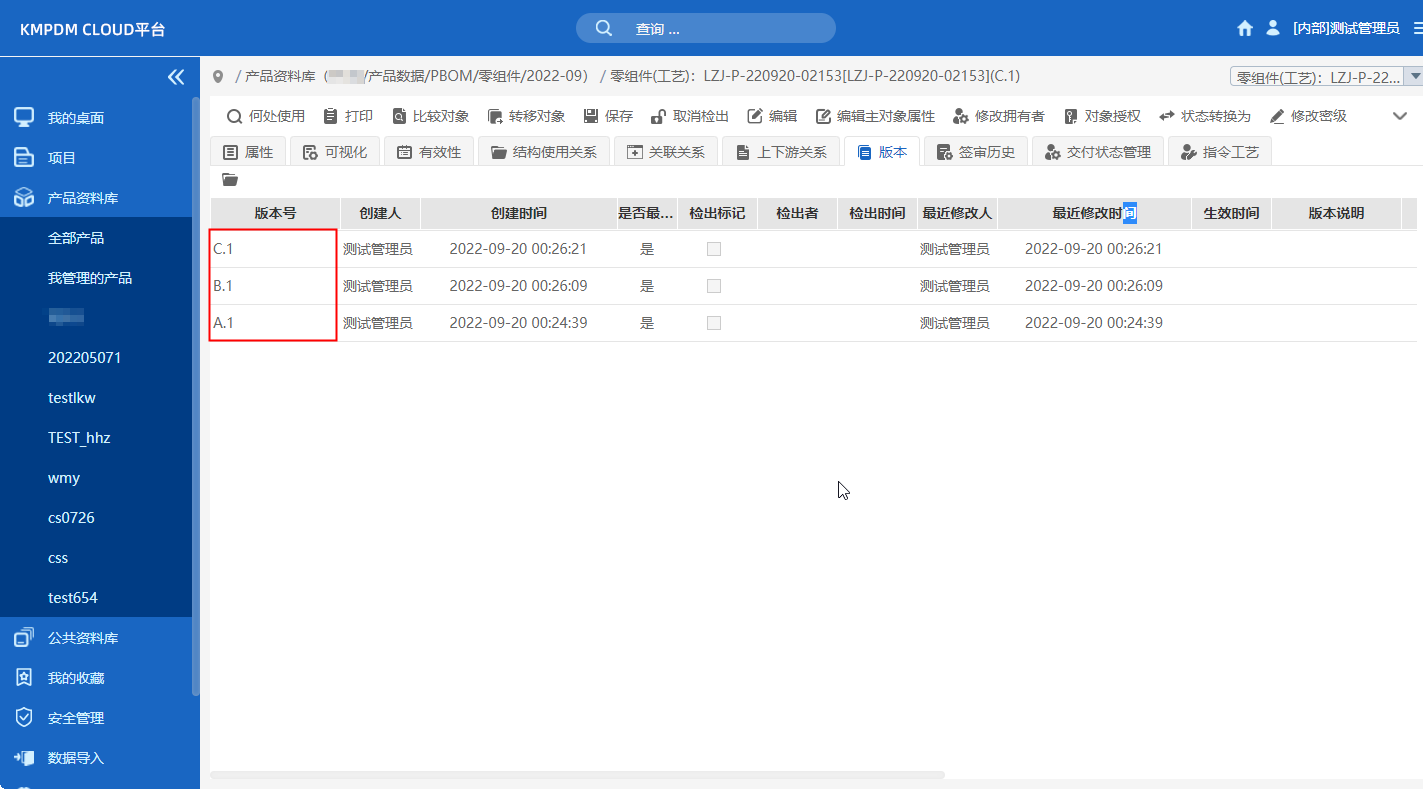Open the 打印 print tool
The height and width of the screenshot is (789, 1423).
(349, 116)
